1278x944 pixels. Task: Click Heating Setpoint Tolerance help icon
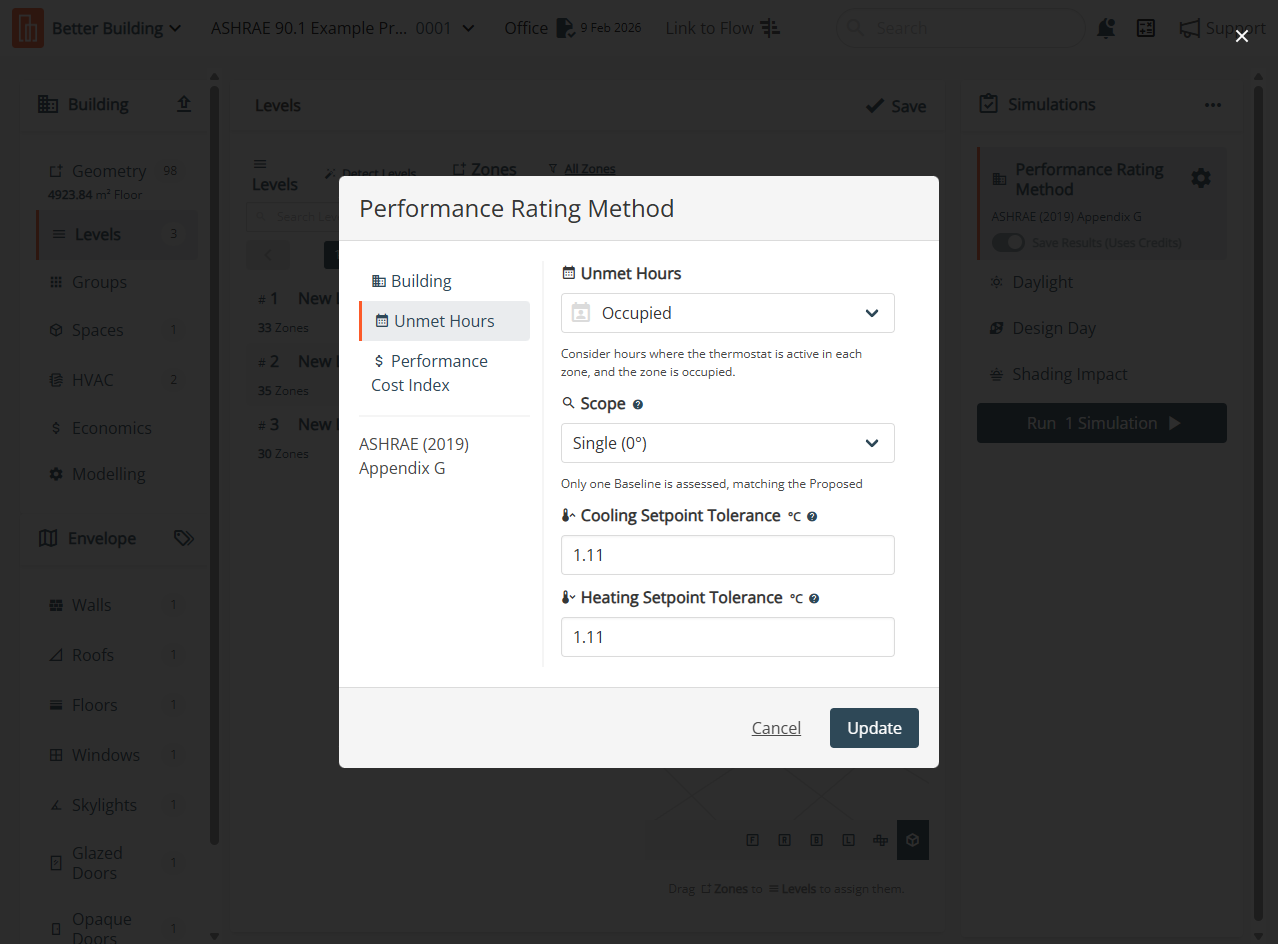tap(814, 599)
